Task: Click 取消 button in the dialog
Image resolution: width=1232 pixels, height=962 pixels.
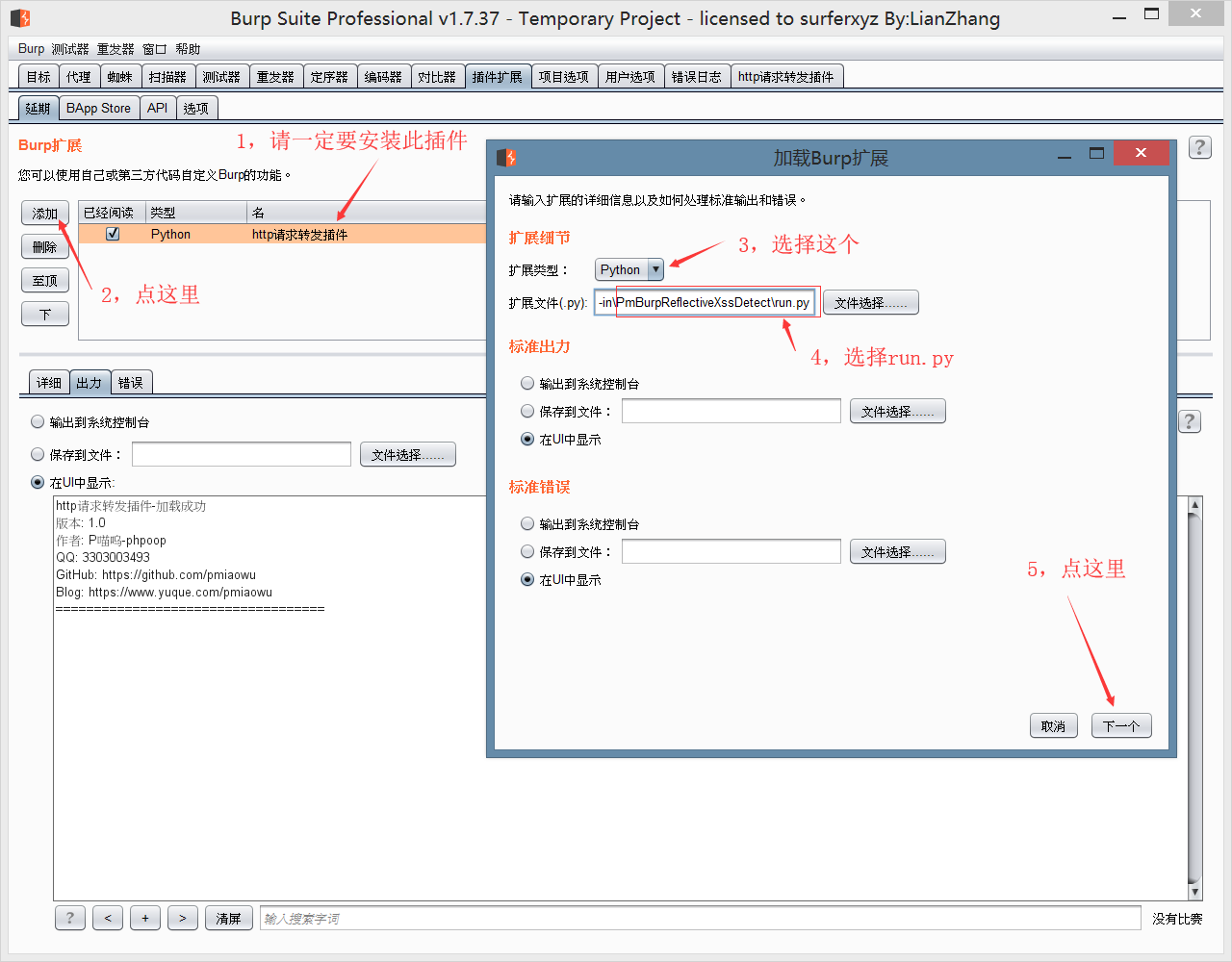Action: tap(1054, 725)
